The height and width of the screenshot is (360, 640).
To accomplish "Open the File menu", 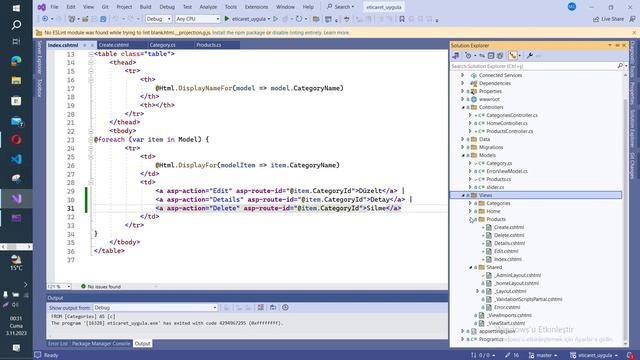I will [54, 7].
